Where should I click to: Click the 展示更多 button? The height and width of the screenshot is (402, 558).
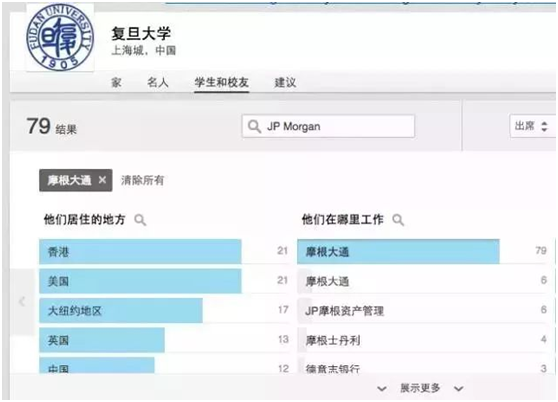tap(420, 388)
